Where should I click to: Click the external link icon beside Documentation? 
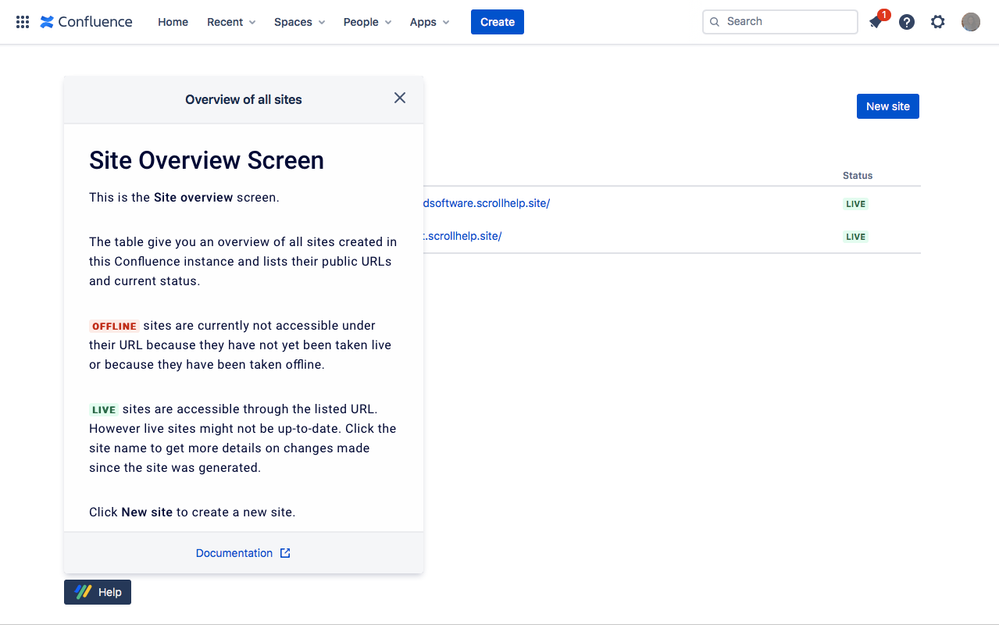[285, 553]
